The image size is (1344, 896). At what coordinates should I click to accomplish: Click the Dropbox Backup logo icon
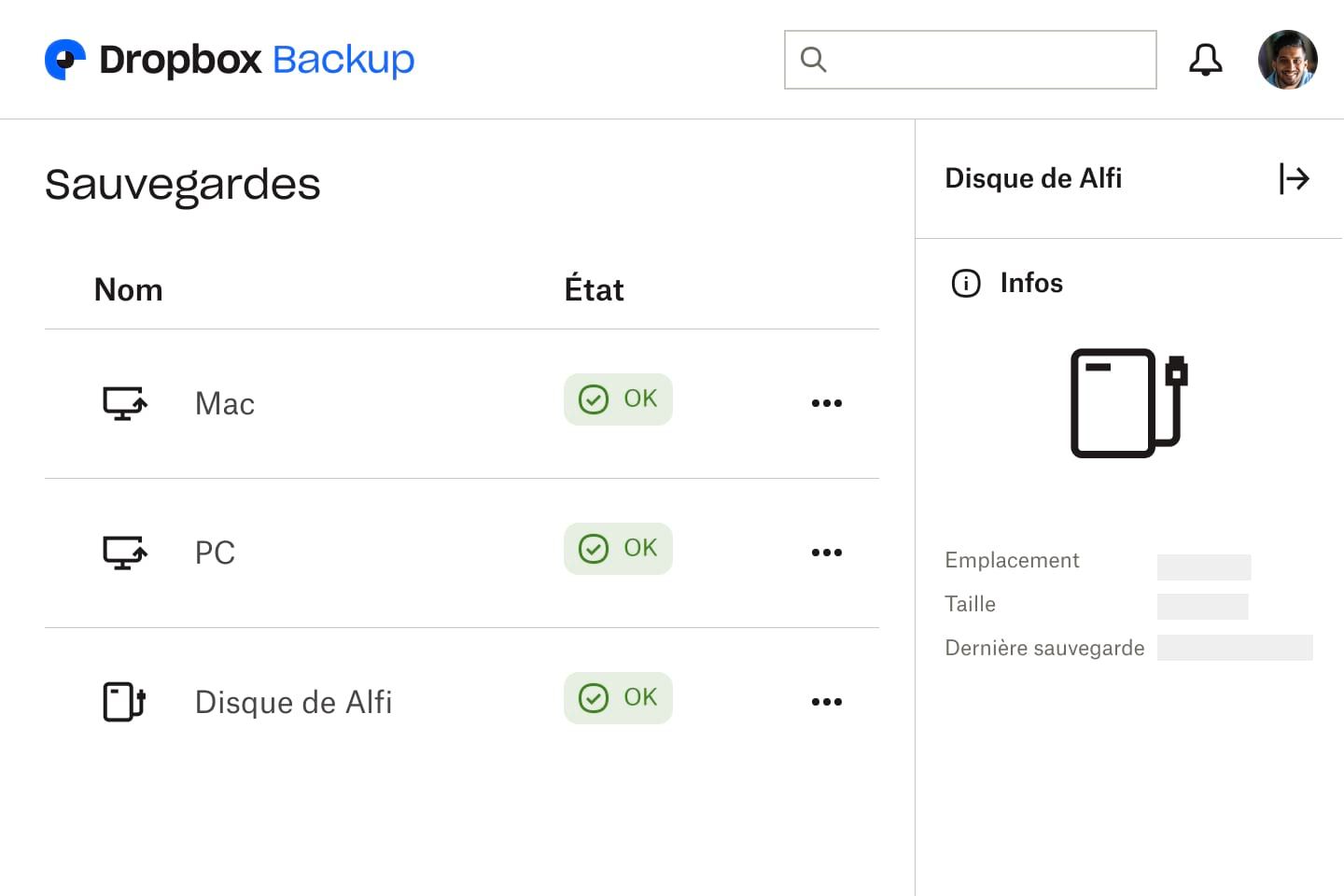click(x=63, y=59)
